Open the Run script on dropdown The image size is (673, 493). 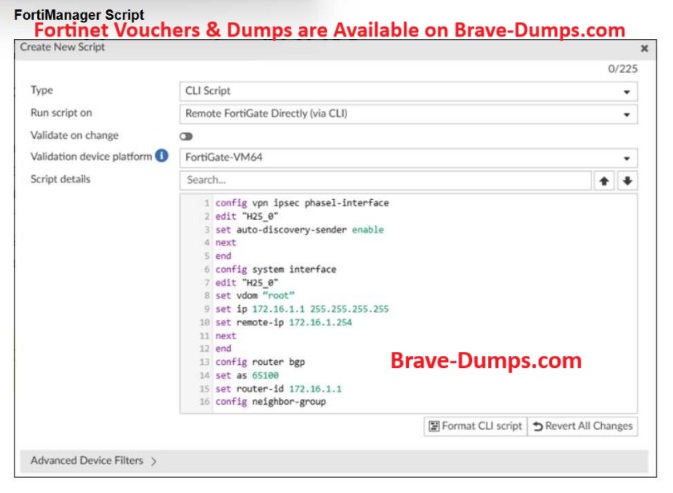(408, 114)
